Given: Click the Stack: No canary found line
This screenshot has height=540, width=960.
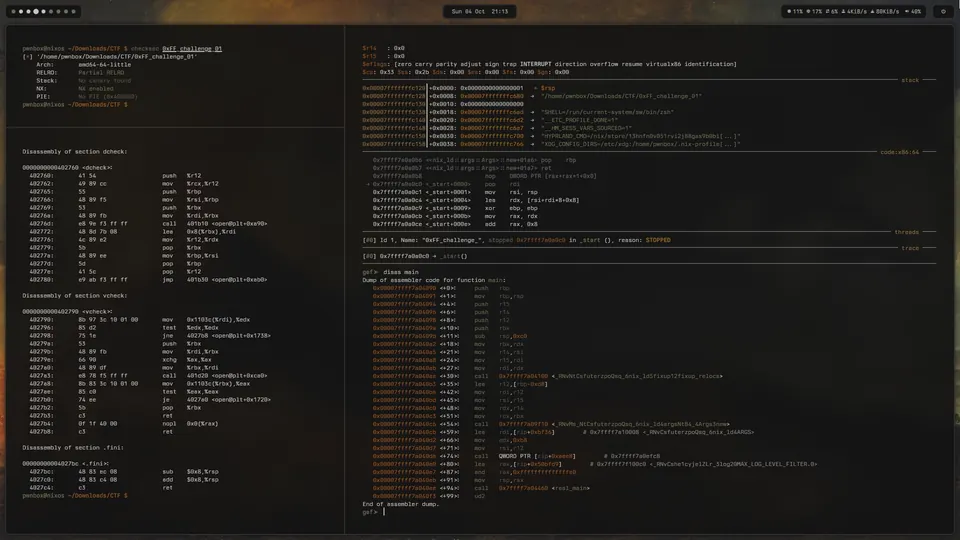Looking at the screenshot, I should coord(83,80).
